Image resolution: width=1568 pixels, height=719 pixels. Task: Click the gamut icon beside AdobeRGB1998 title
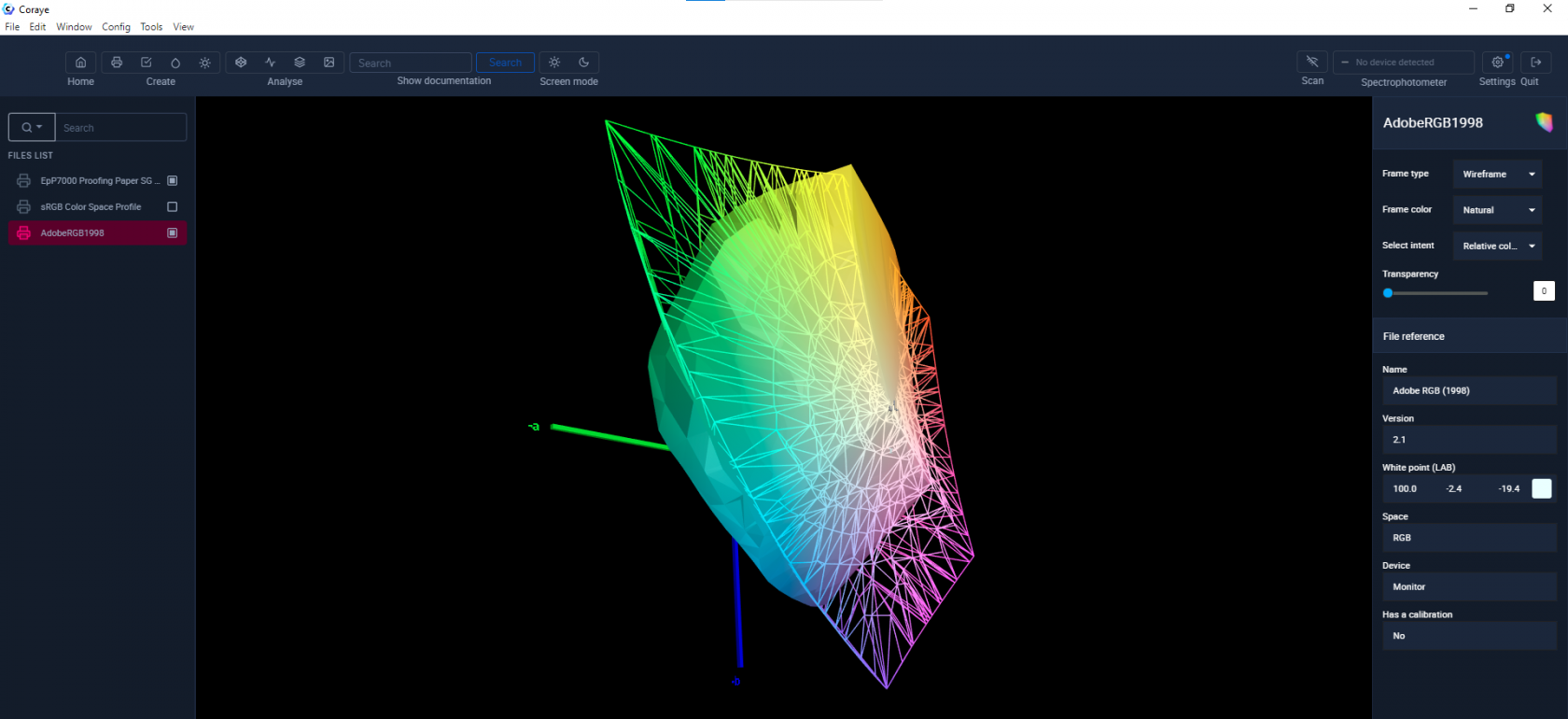point(1545,121)
